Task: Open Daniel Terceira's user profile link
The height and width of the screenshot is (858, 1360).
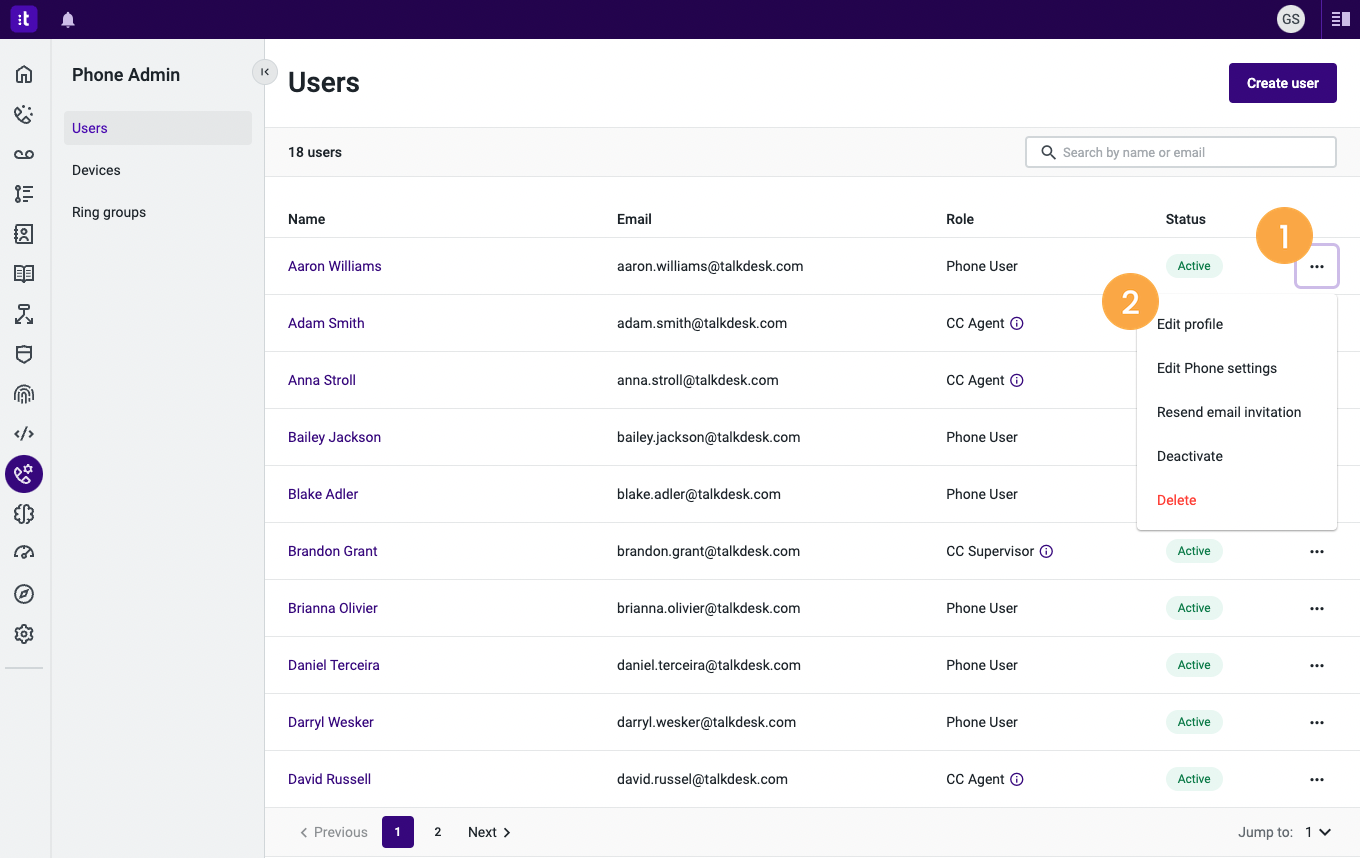Action: pyautogui.click(x=334, y=665)
